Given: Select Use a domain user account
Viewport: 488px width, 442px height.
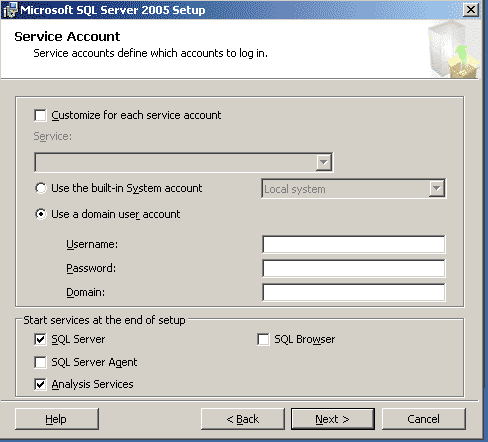Looking at the screenshot, I should tap(41, 214).
